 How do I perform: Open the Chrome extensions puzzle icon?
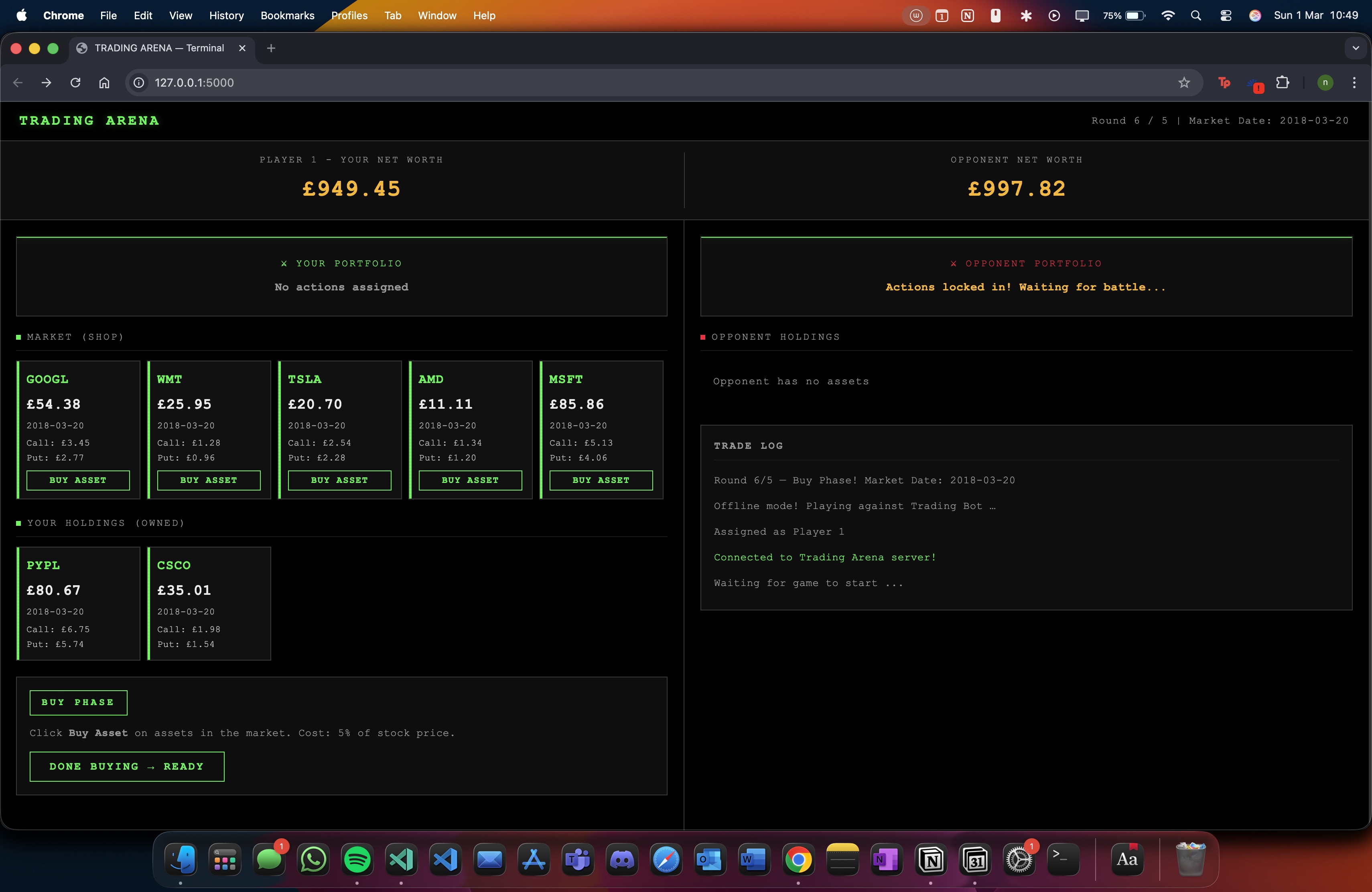(x=1282, y=82)
